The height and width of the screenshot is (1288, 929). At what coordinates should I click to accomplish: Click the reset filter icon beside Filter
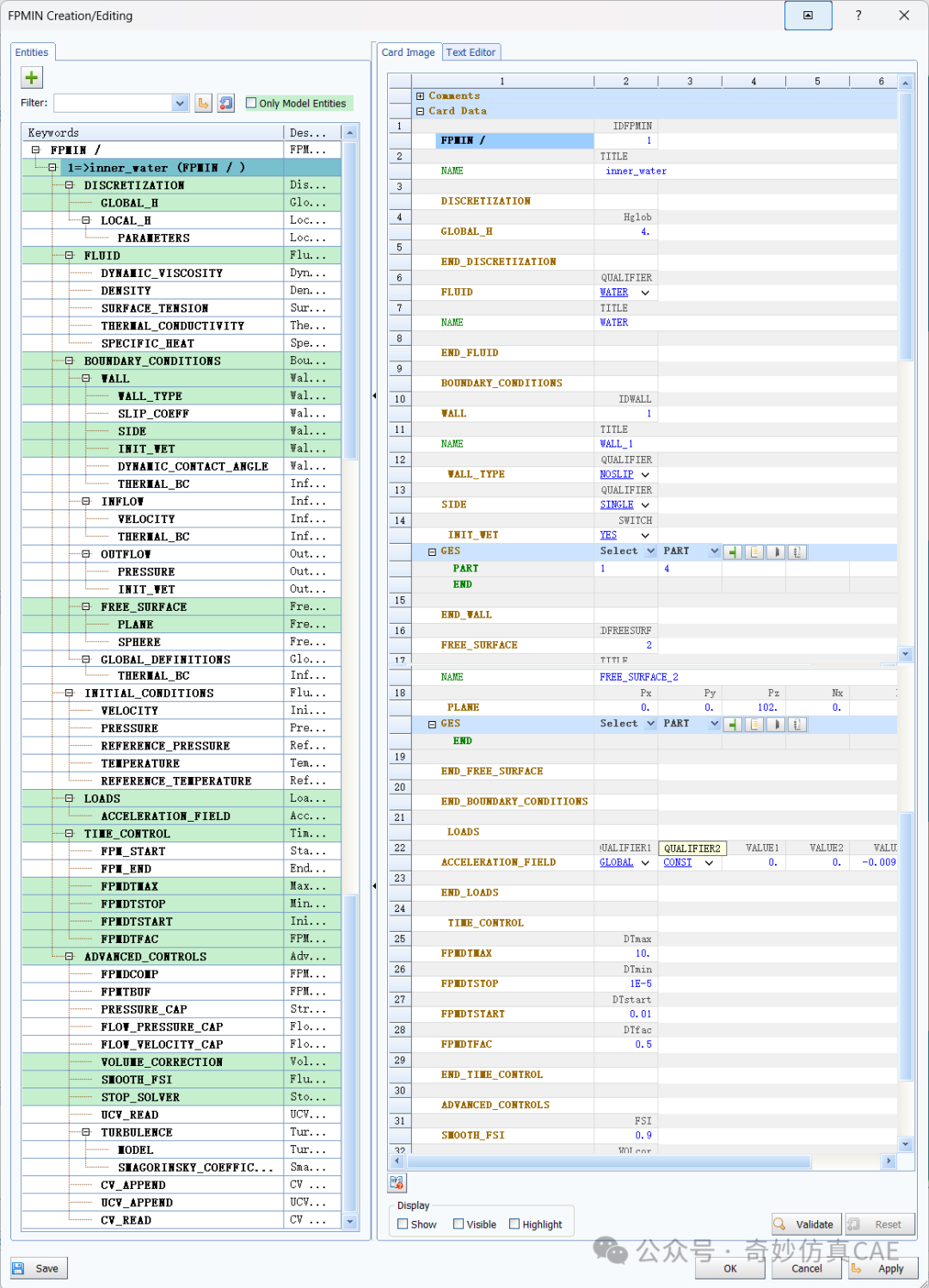(225, 103)
